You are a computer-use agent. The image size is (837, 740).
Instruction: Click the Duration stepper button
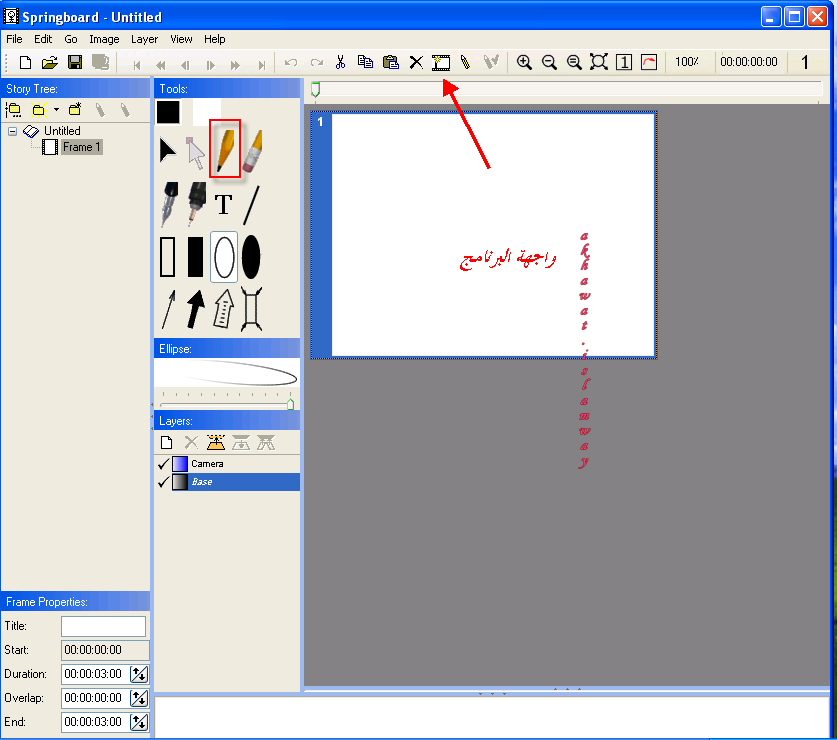click(139, 674)
